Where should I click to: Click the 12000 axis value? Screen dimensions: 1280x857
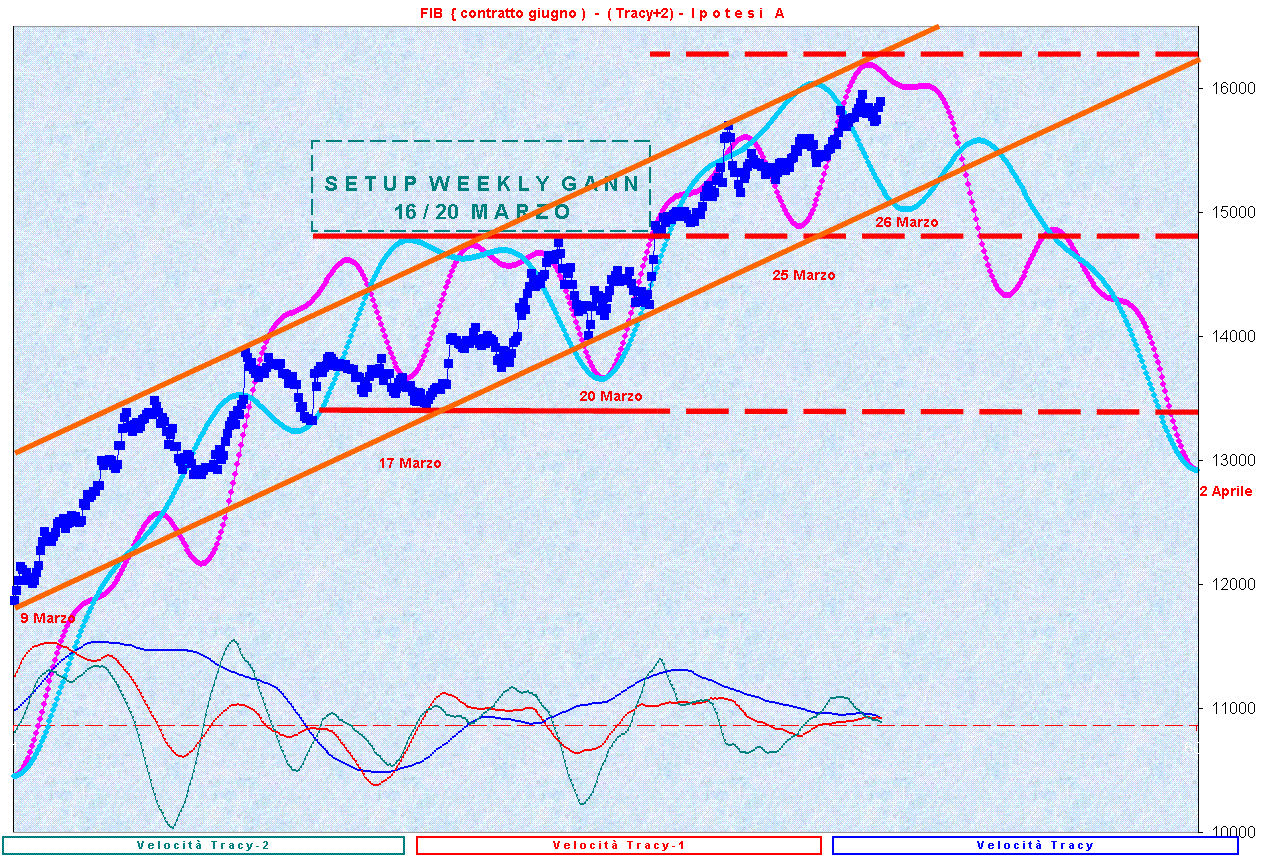[x=1234, y=584]
